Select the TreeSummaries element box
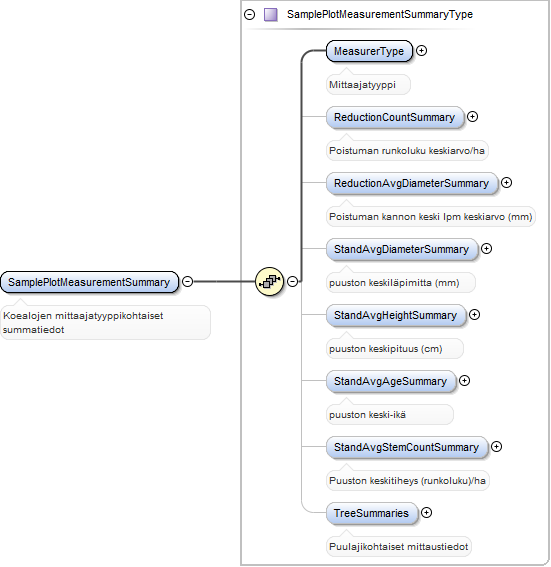The width and height of the screenshot is (551, 567). [372, 513]
